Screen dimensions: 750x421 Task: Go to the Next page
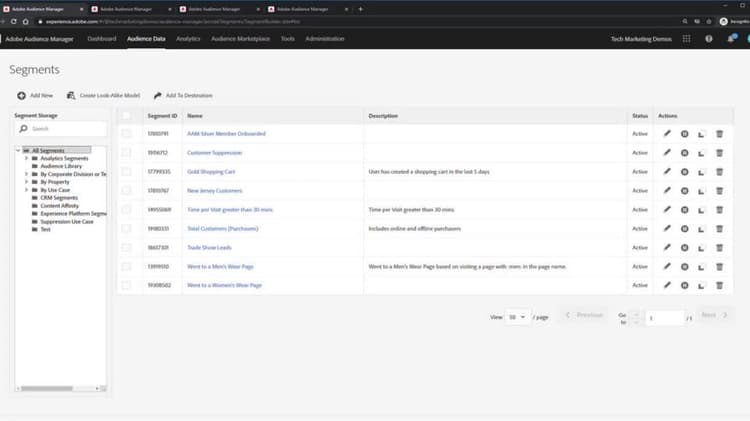pos(715,315)
